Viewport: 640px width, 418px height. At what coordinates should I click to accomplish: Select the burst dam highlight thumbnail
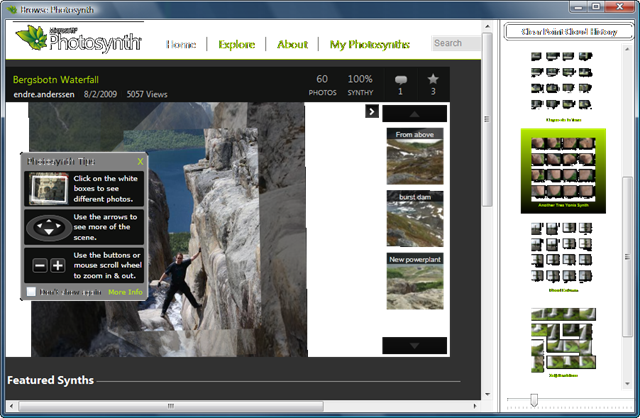(414, 218)
